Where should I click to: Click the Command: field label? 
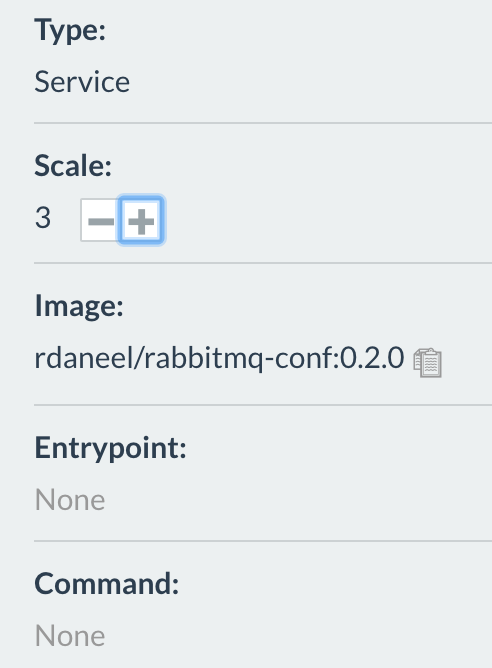(x=106, y=583)
